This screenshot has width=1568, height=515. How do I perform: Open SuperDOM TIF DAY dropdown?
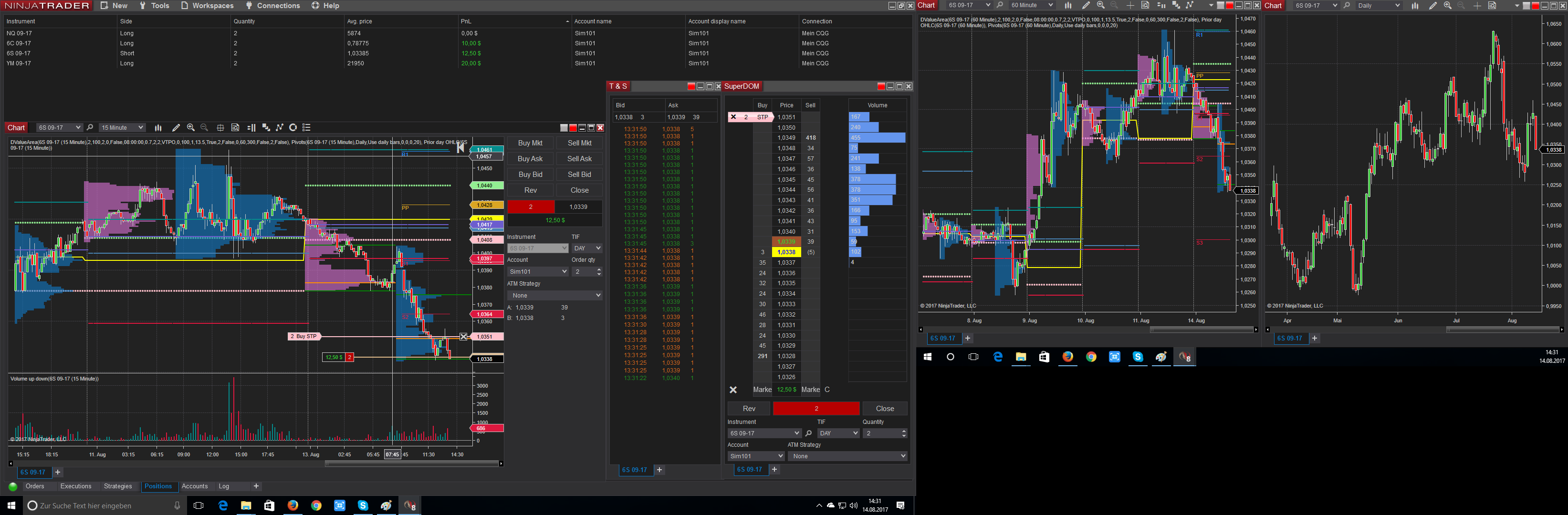click(x=838, y=433)
